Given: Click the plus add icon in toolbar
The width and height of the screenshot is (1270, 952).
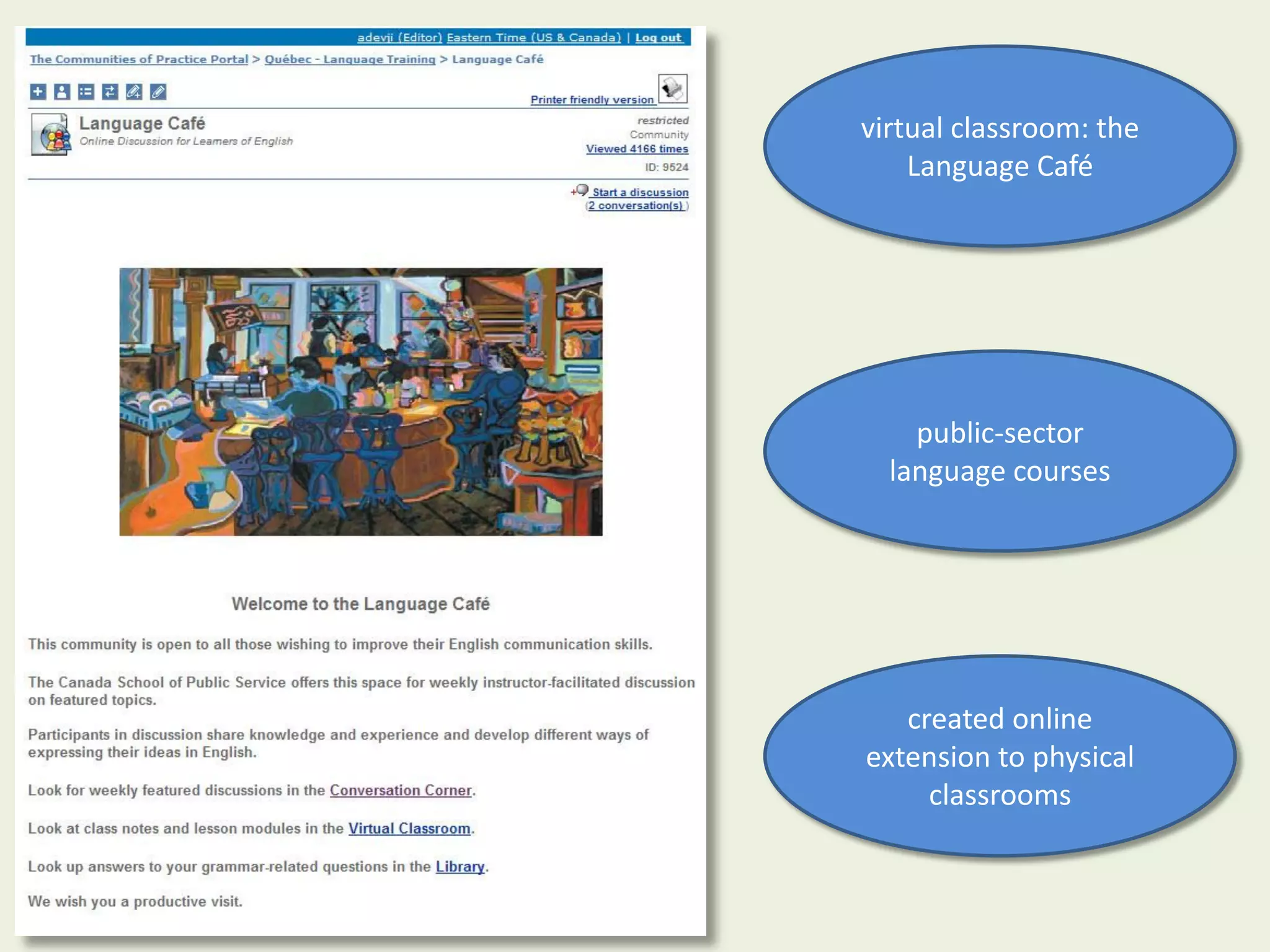Looking at the screenshot, I should coord(38,92).
